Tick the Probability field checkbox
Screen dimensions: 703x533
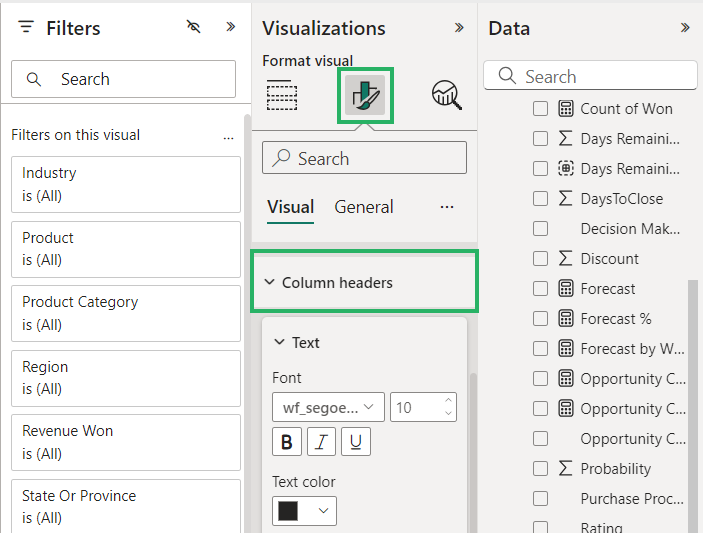(540, 469)
